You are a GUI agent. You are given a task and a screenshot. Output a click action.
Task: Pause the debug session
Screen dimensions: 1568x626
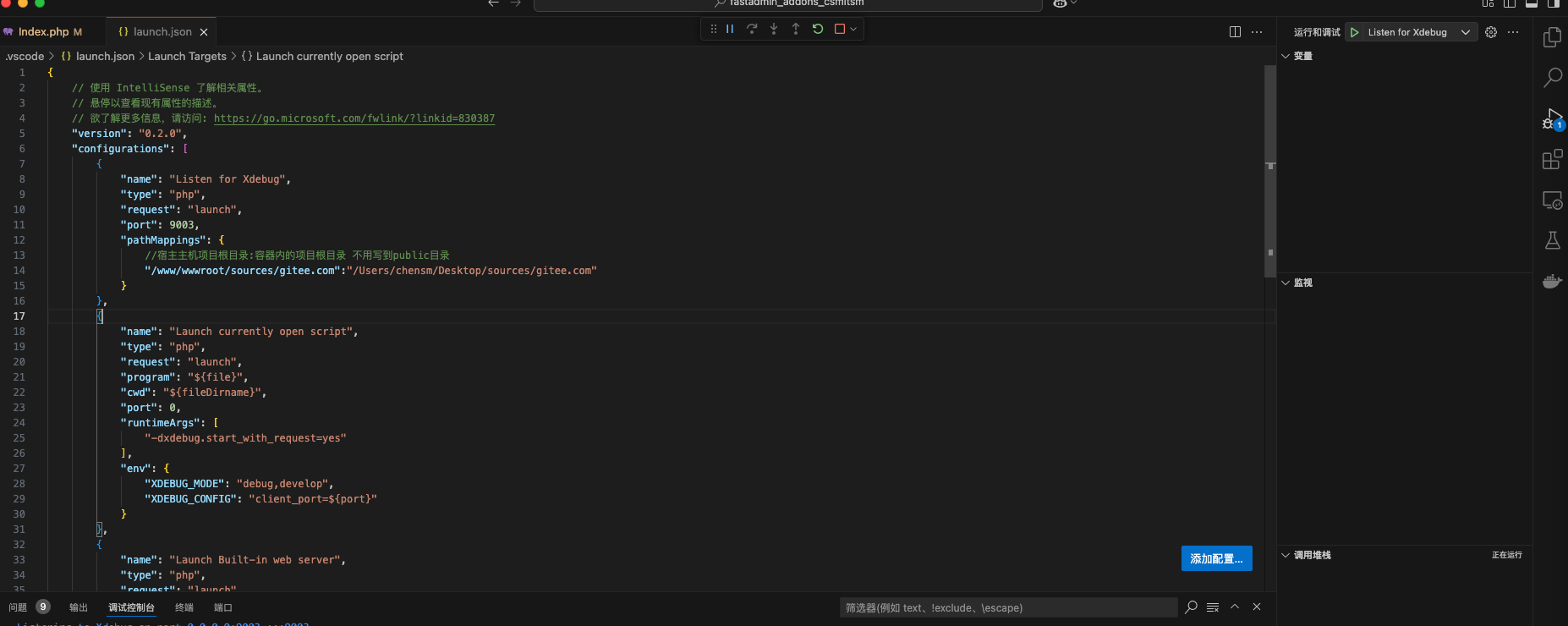click(x=730, y=29)
